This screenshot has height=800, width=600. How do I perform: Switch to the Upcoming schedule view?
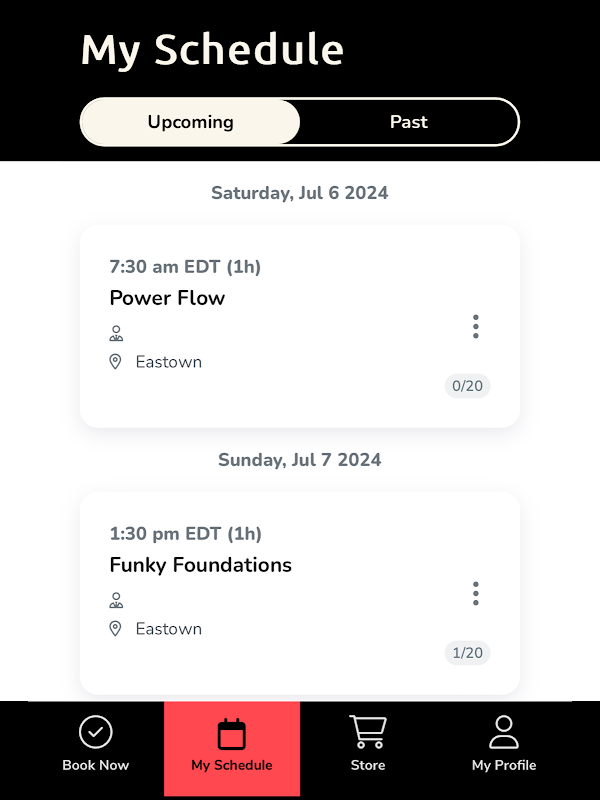click(x=191, y=122)
